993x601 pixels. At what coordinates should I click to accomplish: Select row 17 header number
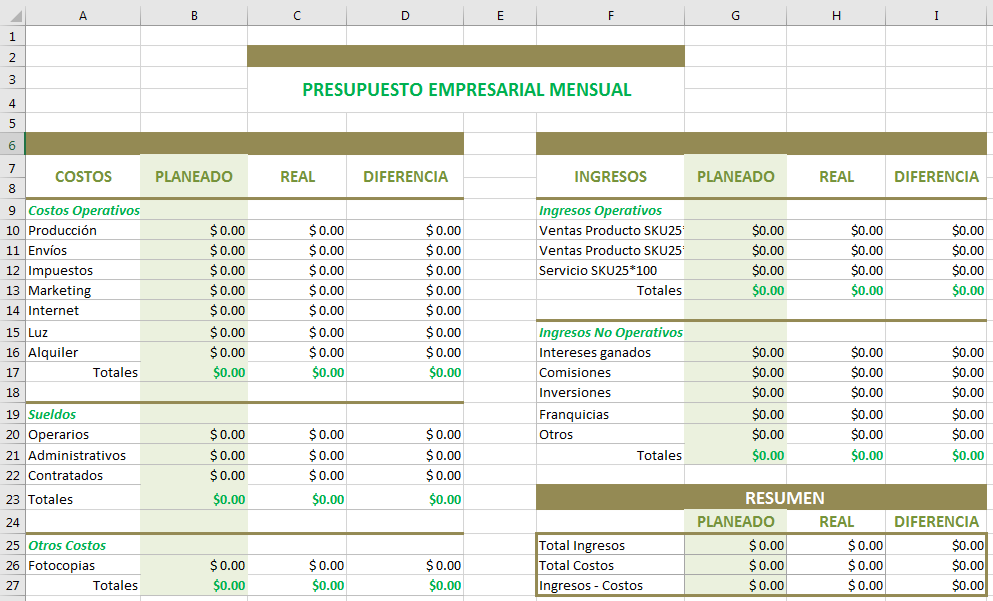12,372
